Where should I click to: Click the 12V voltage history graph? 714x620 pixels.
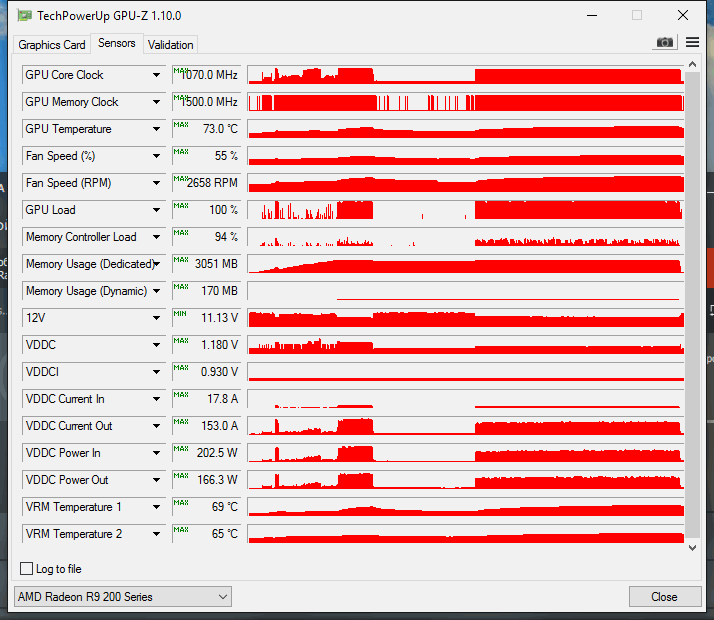pos(466,318)
